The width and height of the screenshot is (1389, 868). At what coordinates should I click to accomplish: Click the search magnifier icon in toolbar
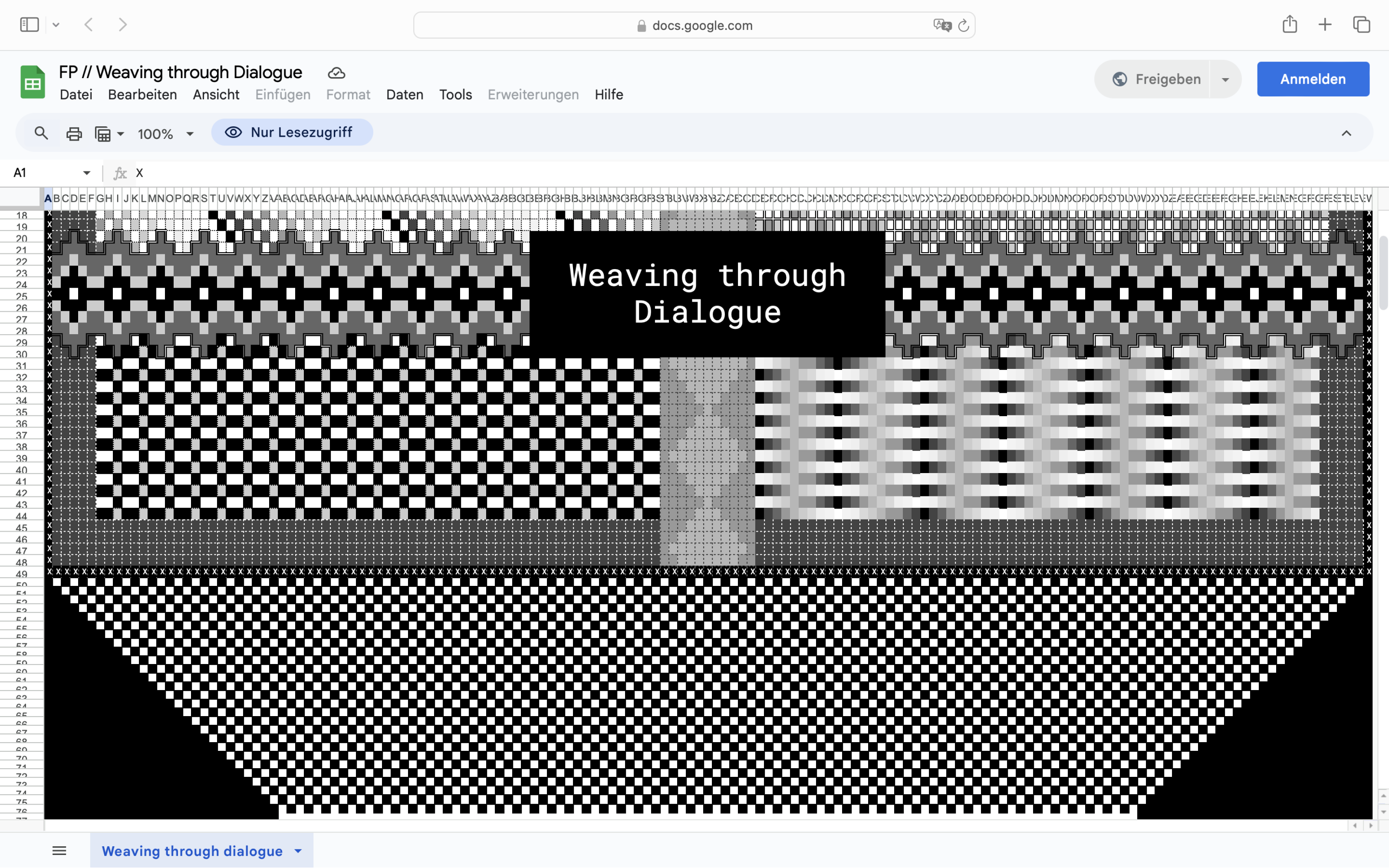41,133
